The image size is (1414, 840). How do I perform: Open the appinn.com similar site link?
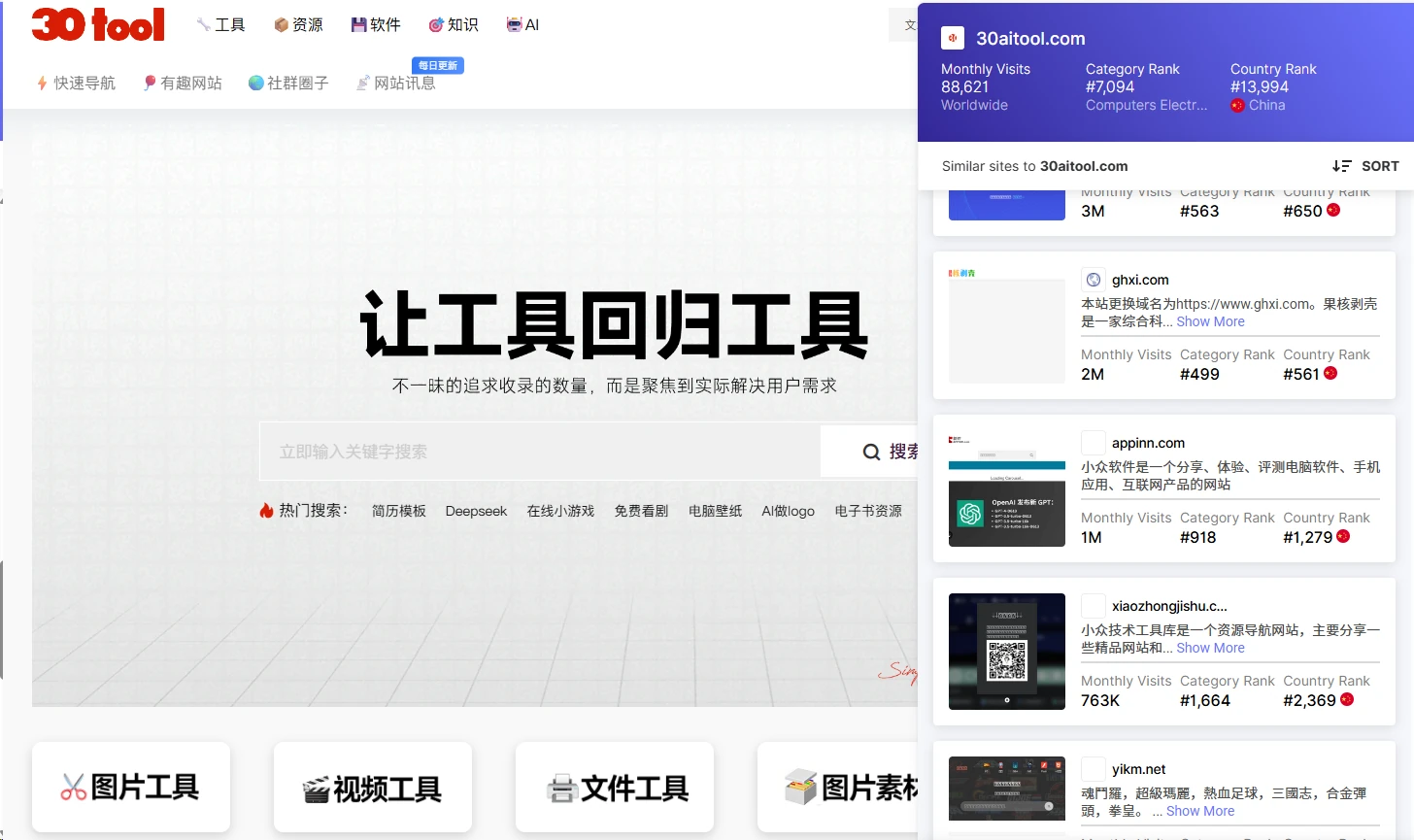(1148, 443)
